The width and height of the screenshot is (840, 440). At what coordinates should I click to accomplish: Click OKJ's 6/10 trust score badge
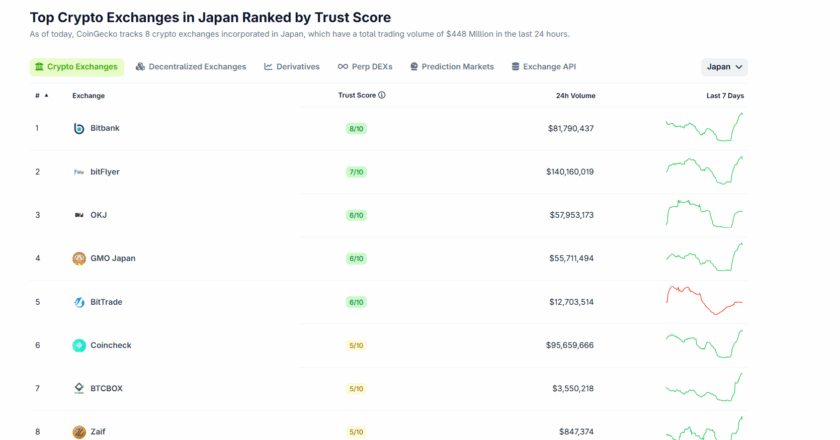click(x=356, y=215)
